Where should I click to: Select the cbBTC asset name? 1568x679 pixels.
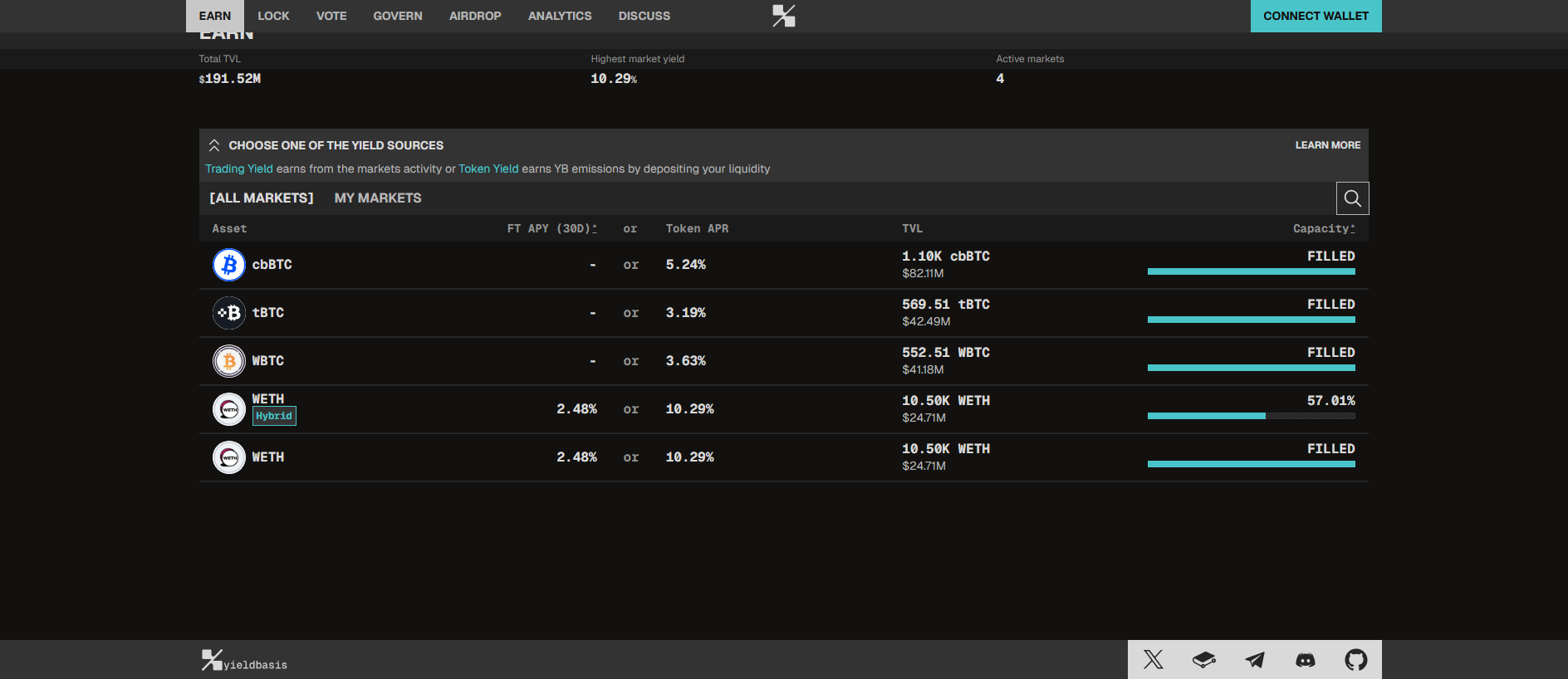(x=272, y=265)
